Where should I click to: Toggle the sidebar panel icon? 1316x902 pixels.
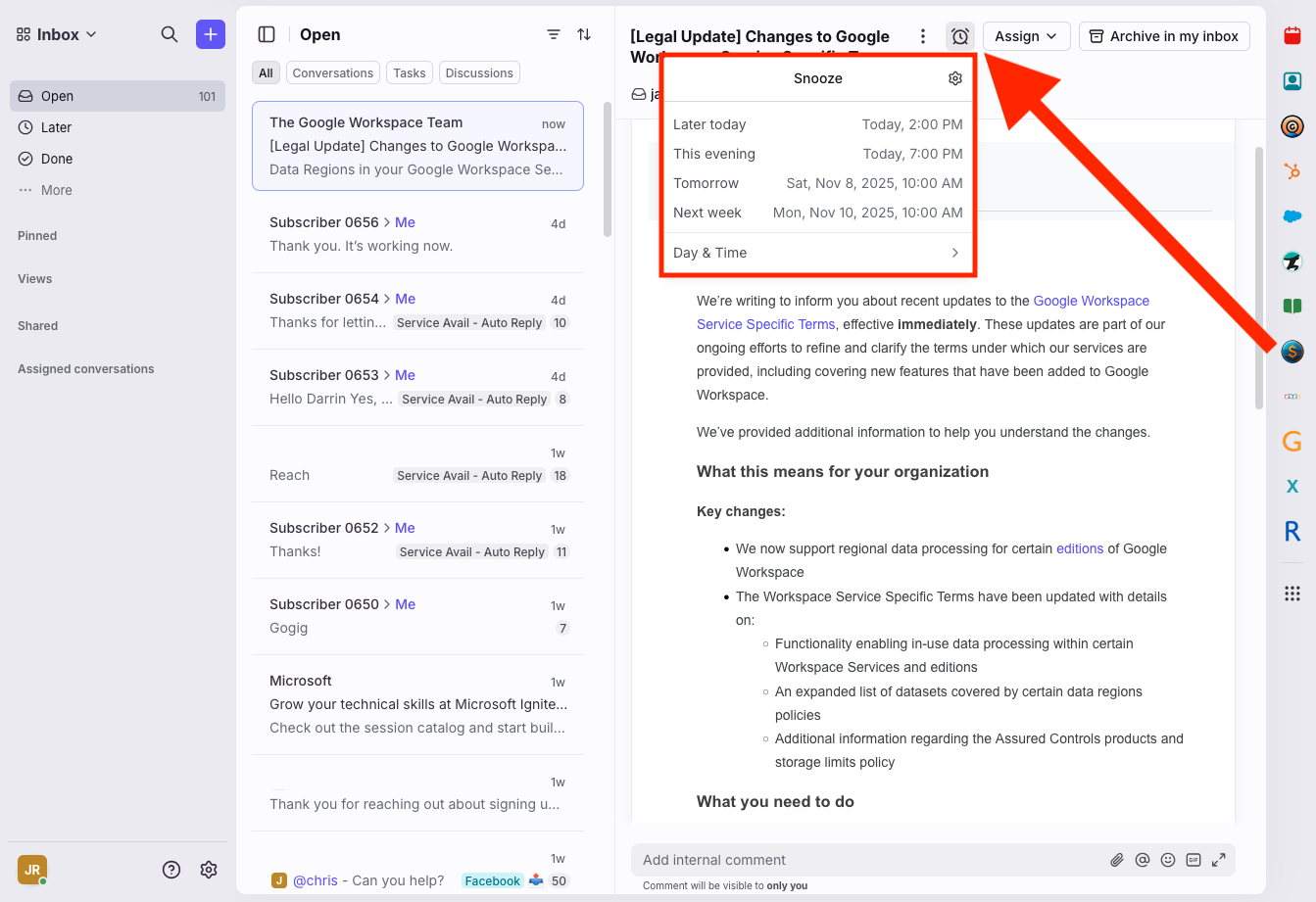pyautogui.click(x=267, y=34)
